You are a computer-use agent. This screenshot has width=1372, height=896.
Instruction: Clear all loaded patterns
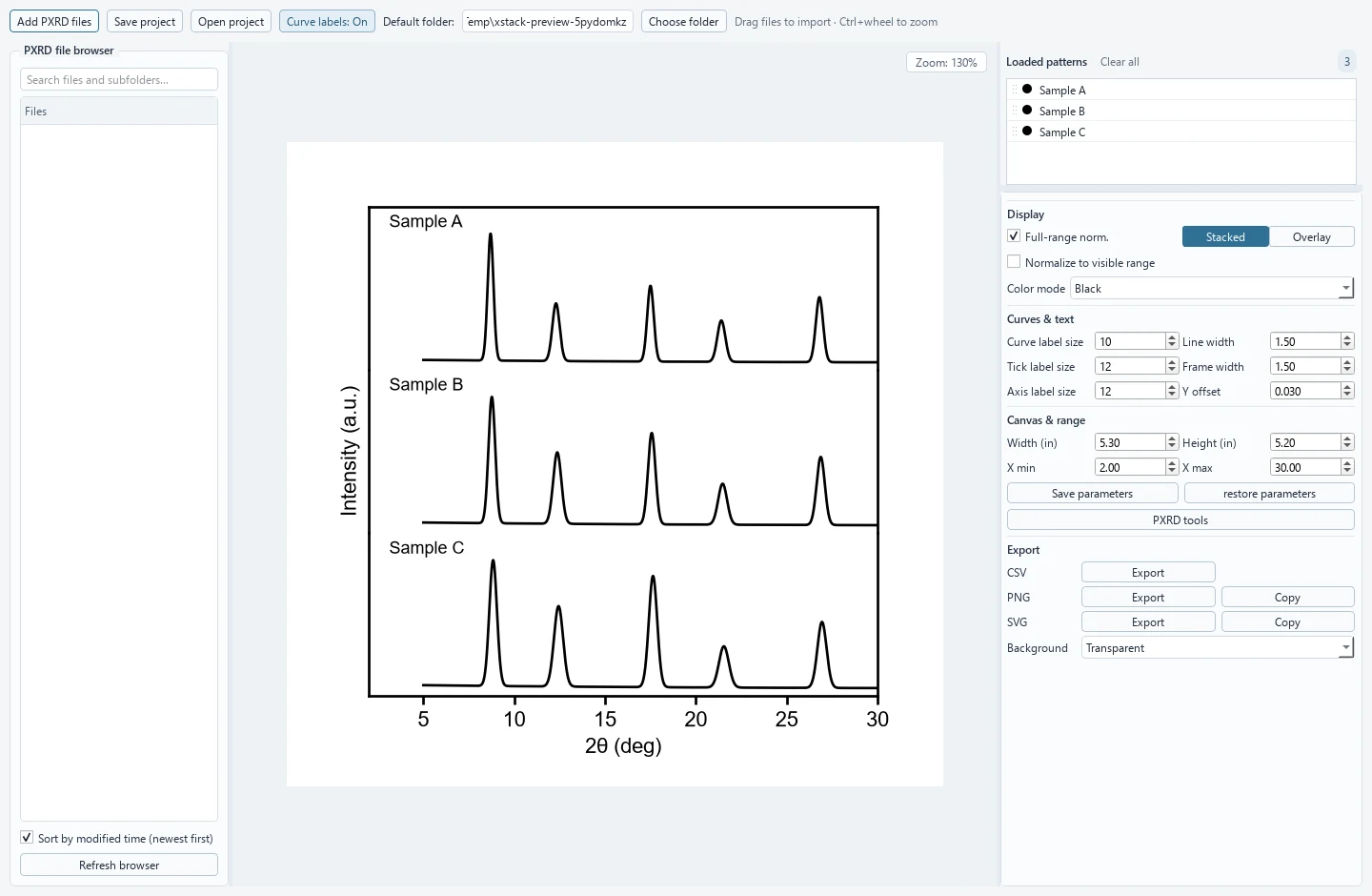(x=1120, y=62)
